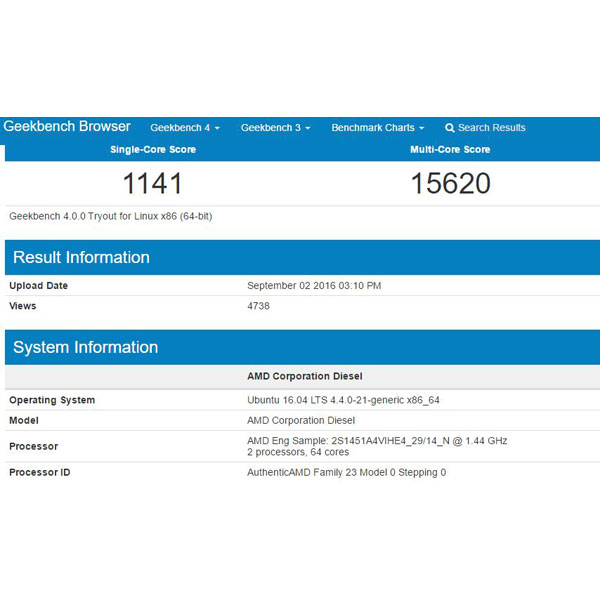Click the Model row label
Screen dimensions: 600x600
point(24,420)
